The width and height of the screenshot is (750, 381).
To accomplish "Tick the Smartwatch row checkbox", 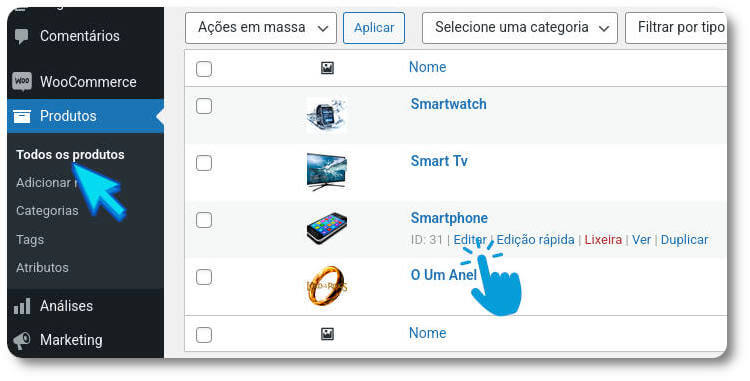I will pyautogui.click(x=204, y=106).
